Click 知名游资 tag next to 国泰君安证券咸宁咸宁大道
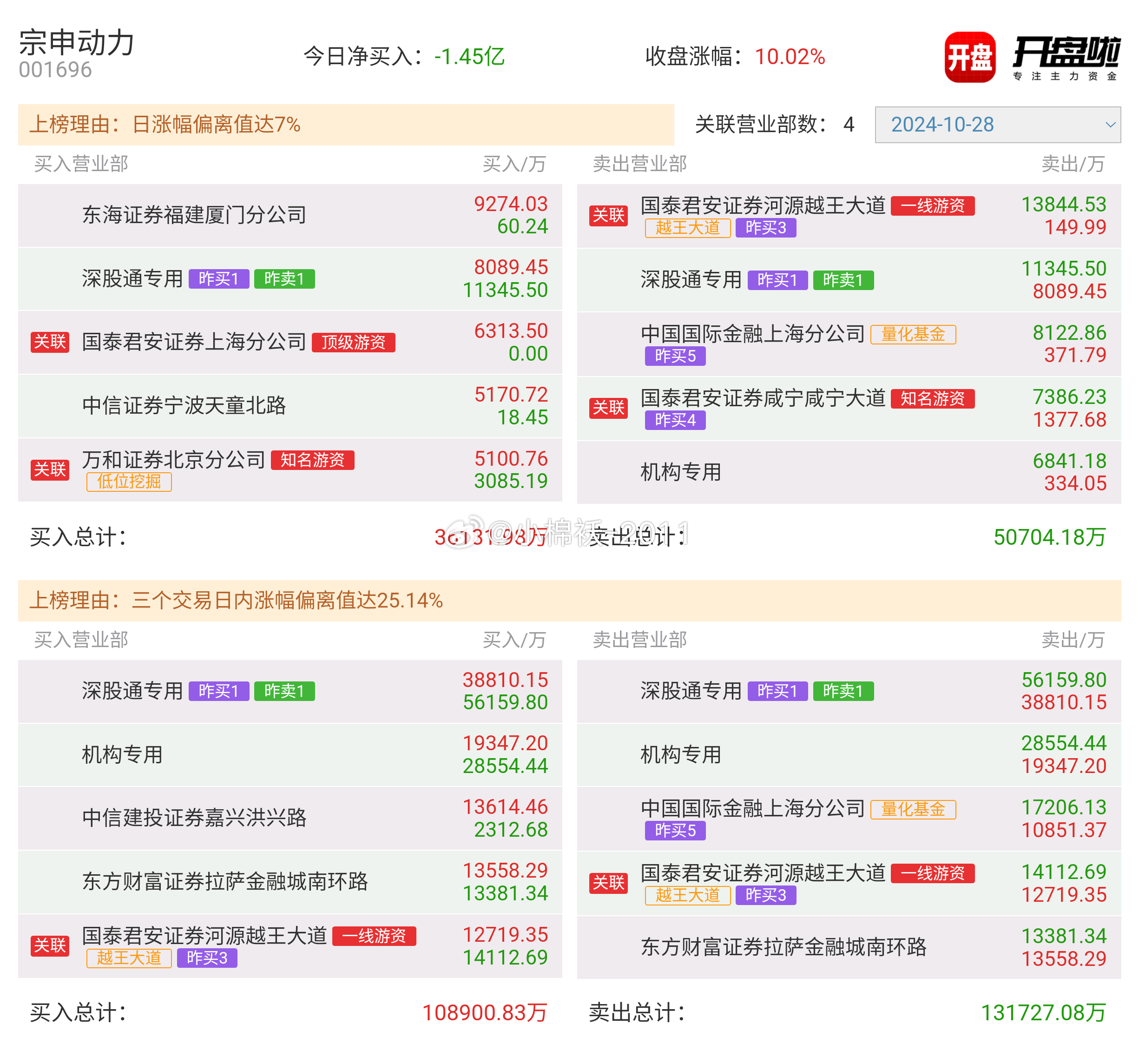1139x1064 pixels. coord(933,399)
